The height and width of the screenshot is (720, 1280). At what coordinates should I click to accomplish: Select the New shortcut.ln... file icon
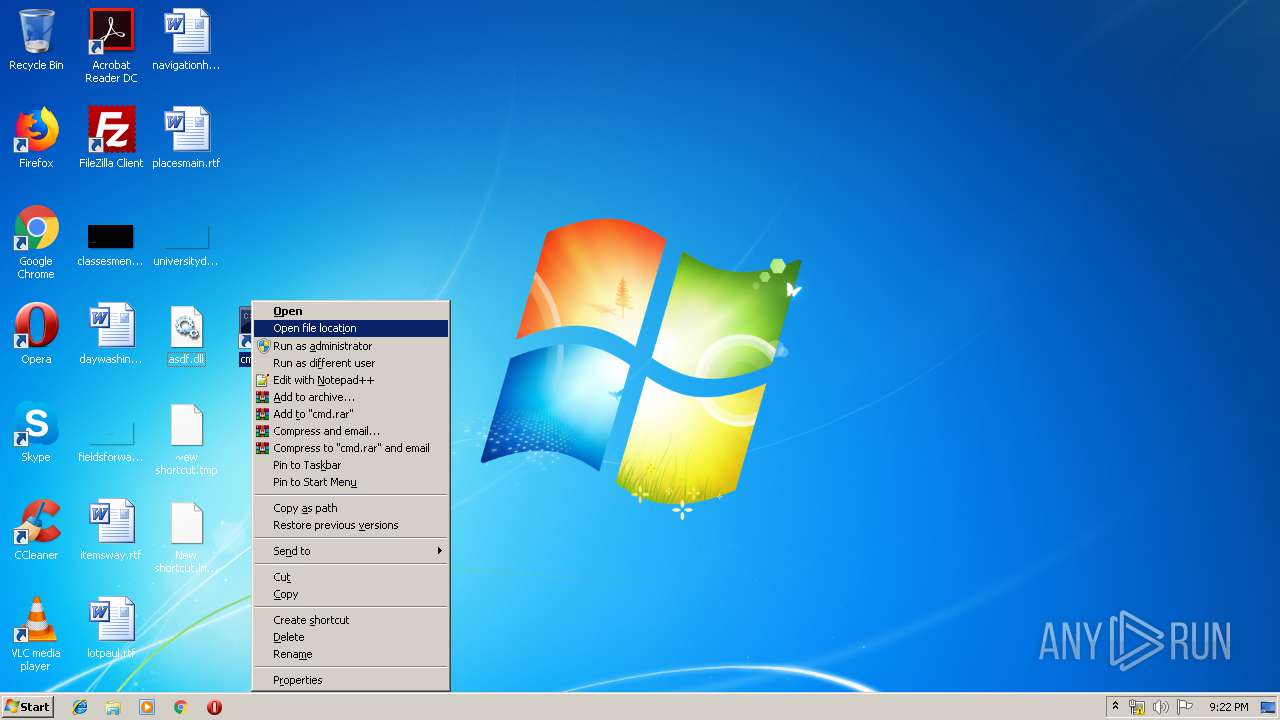[186, 537]
